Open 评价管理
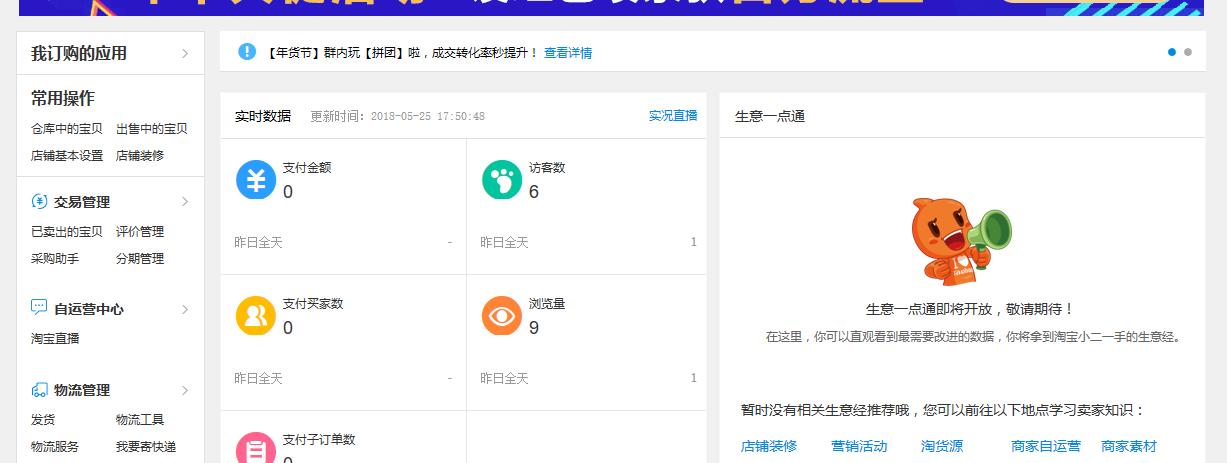Image resolution: width=1227 pixels, height=463 pixels. point(140,232)
